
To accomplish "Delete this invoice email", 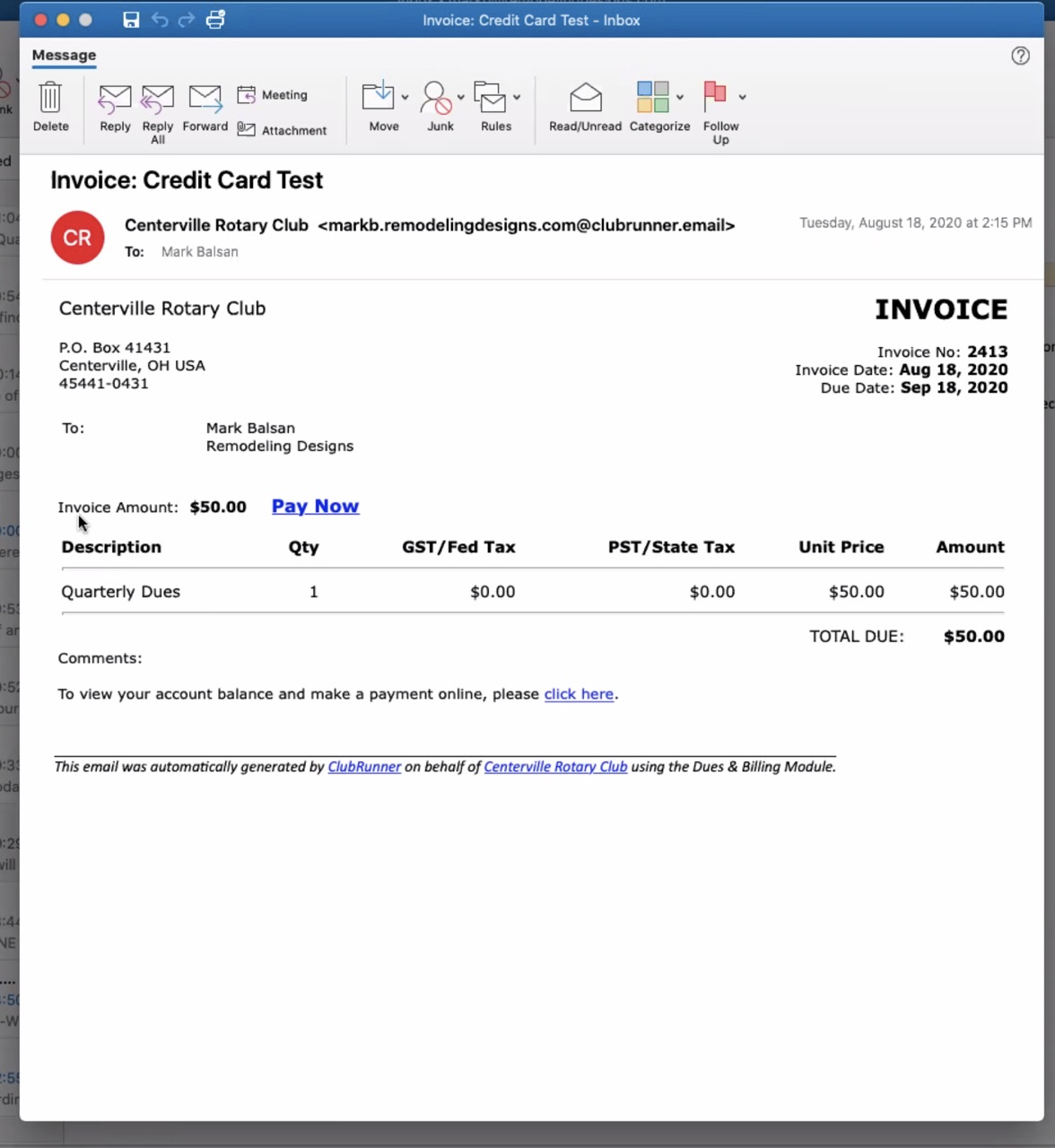I will pyautogui.click(x=50, y=107).
